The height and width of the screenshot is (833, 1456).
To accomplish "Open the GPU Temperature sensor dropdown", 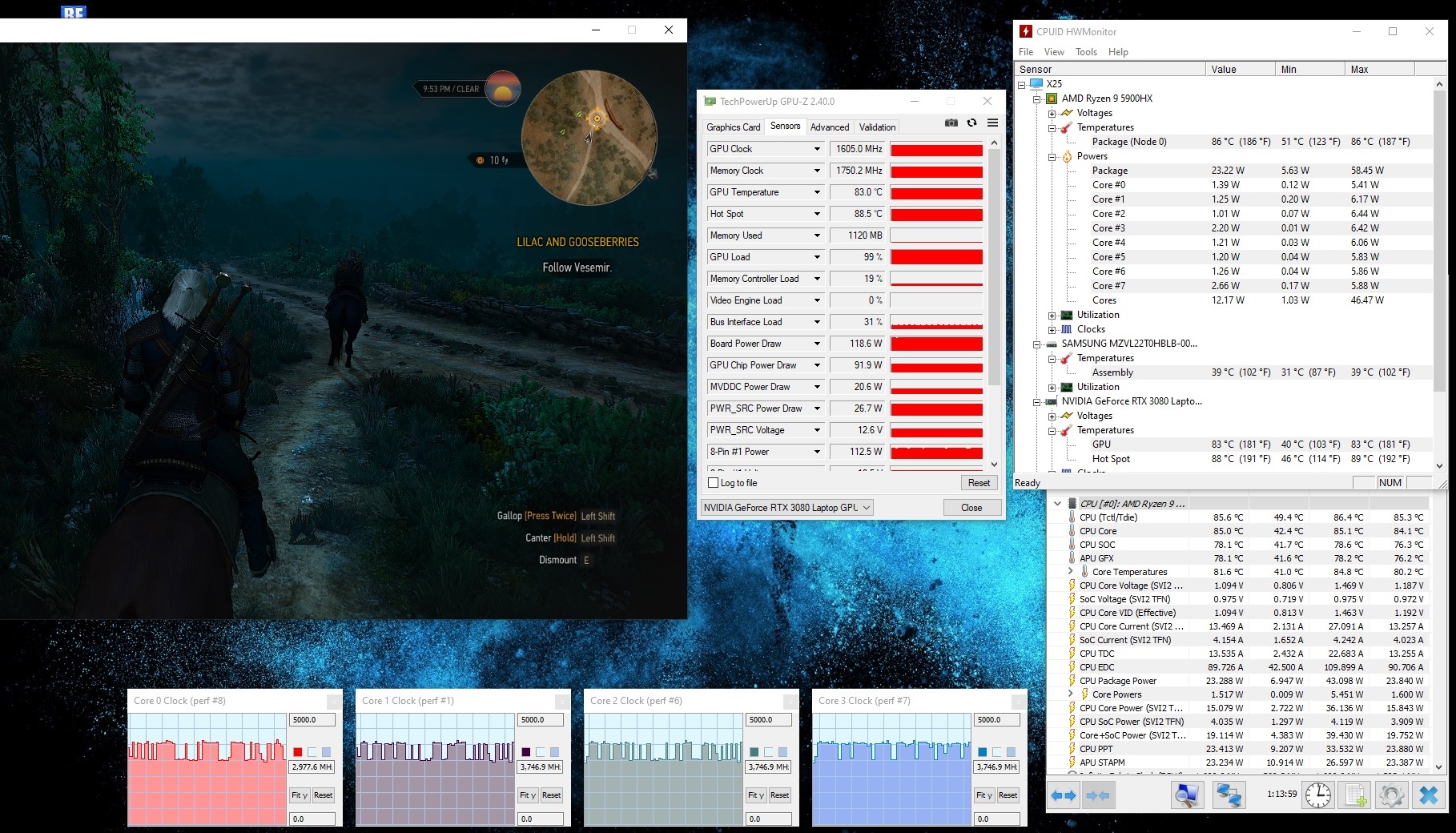I will point(817,192).
